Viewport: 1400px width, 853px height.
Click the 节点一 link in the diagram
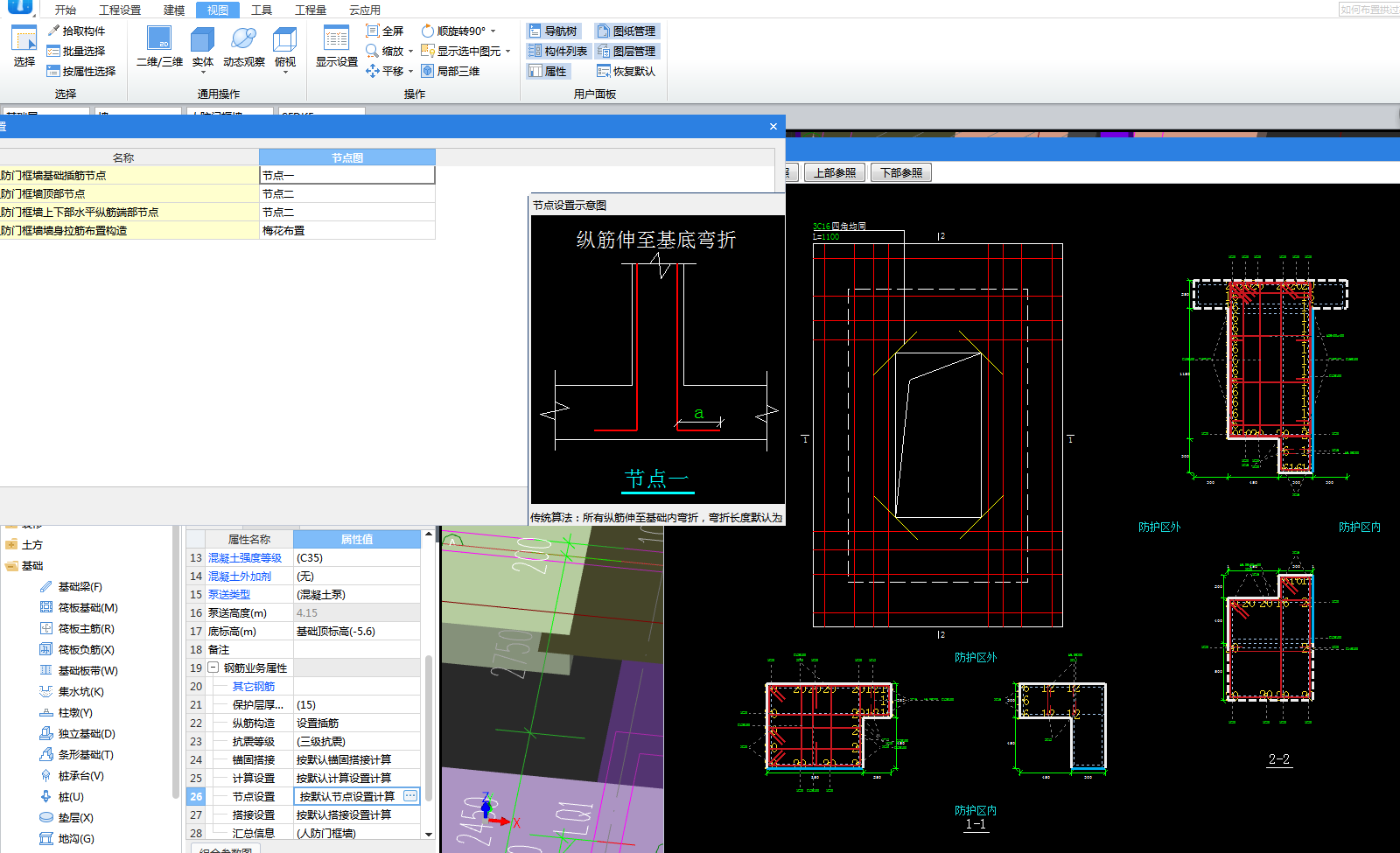click(x=656, y=479)
